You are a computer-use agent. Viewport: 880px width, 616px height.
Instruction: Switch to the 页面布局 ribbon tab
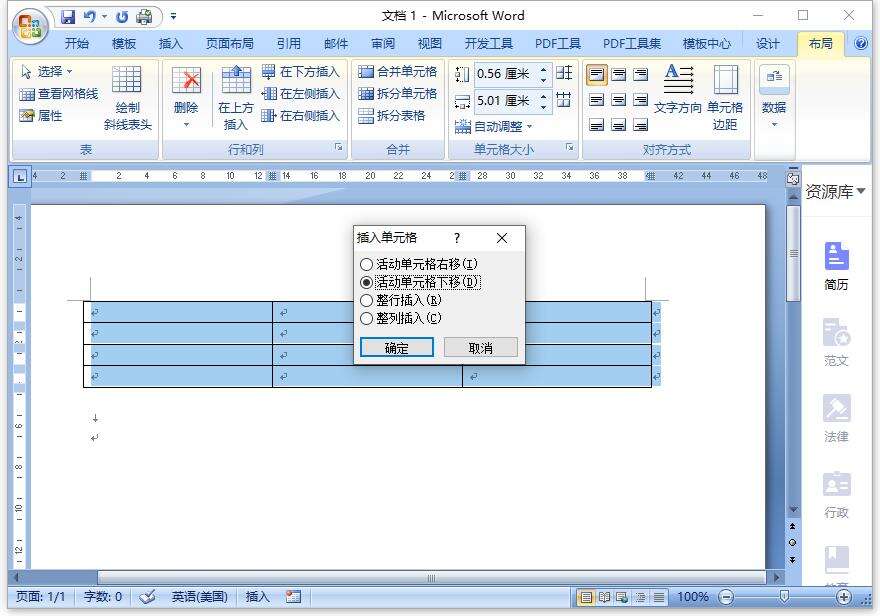click(x=229, y=44)
